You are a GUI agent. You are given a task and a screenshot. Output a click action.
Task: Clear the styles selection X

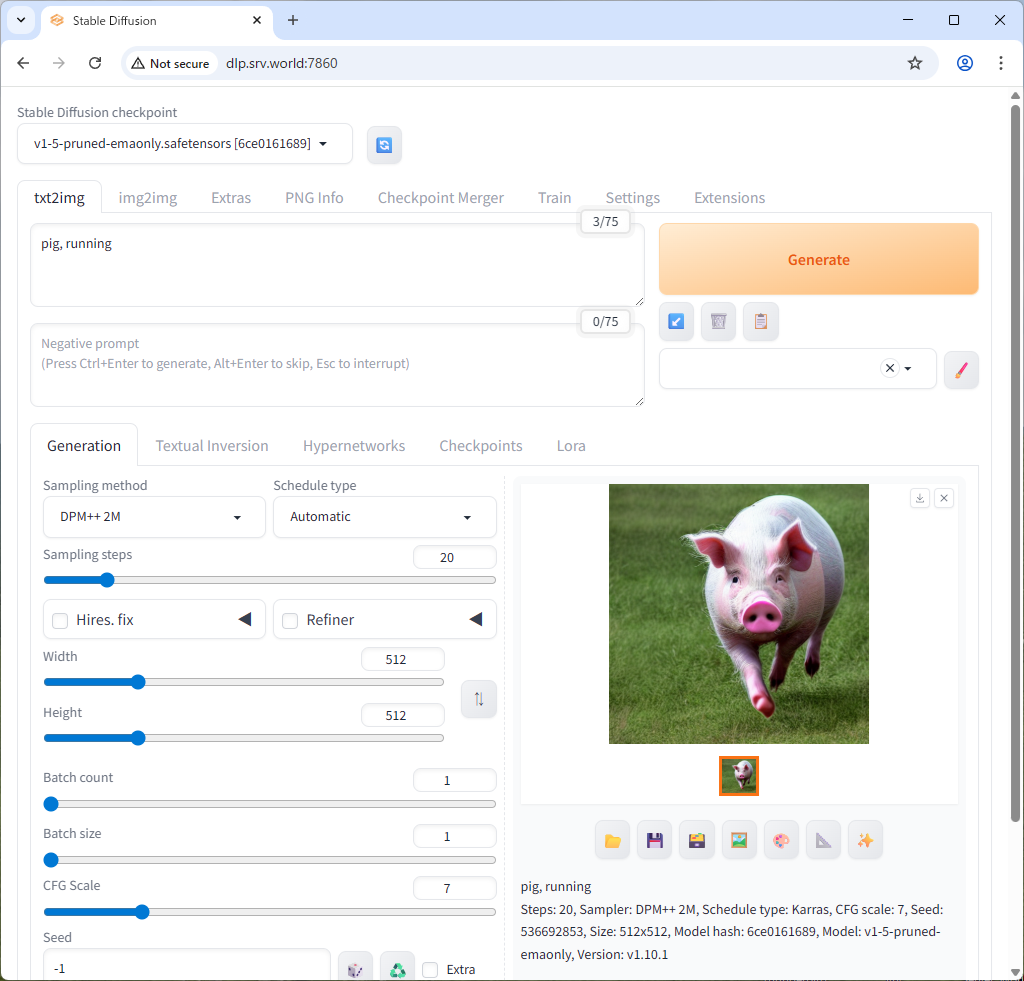889,368
